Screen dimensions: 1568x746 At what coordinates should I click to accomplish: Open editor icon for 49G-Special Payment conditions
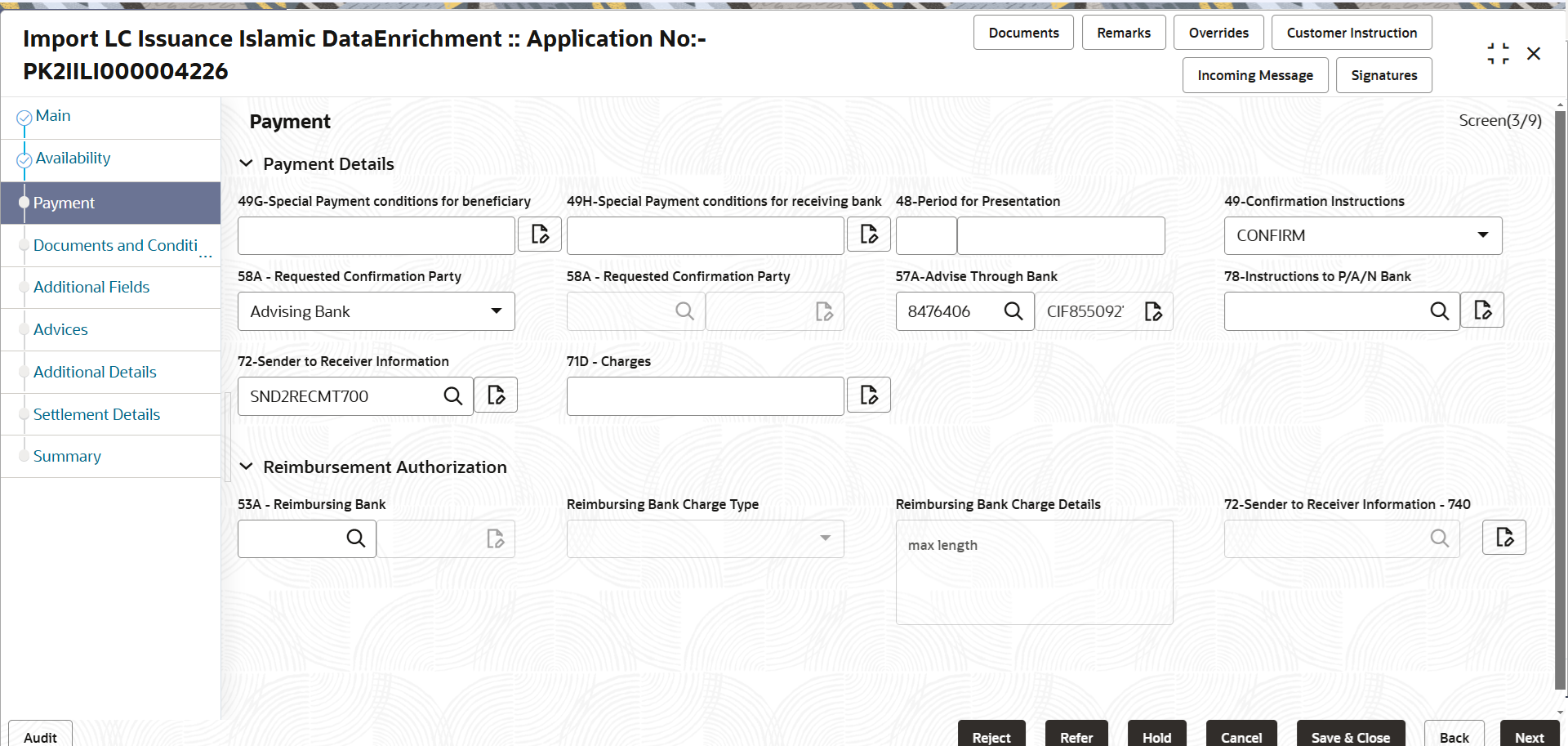pyautogui.click(x=540, y=235)
